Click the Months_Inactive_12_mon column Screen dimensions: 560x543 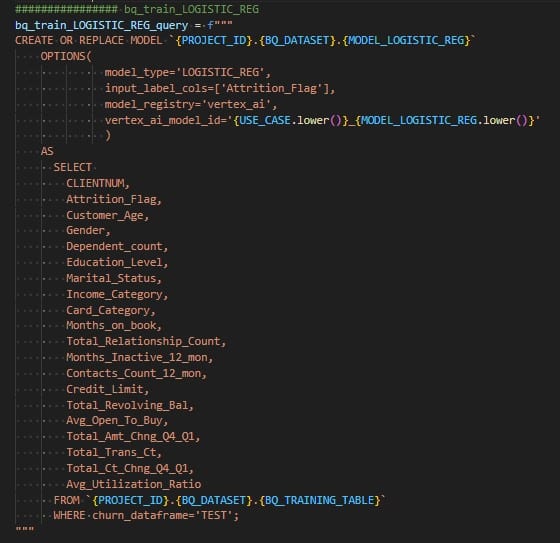137,358
